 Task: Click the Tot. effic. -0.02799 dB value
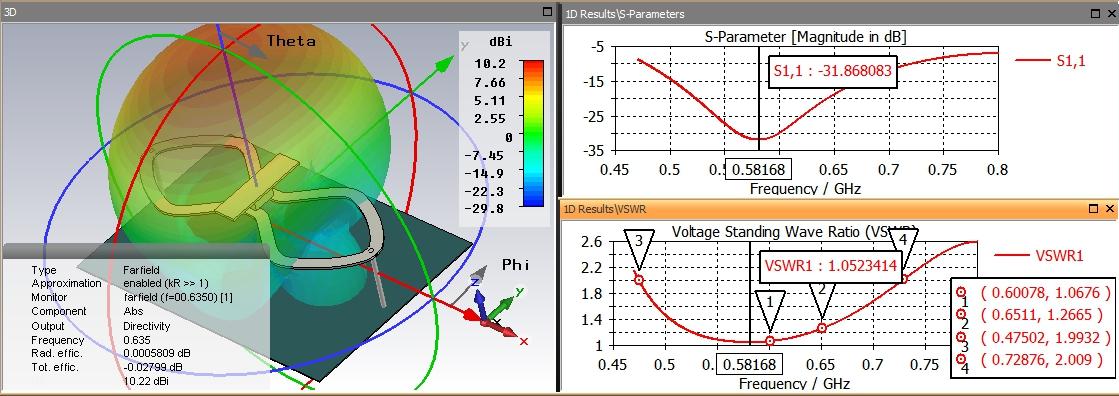(153, 367)
